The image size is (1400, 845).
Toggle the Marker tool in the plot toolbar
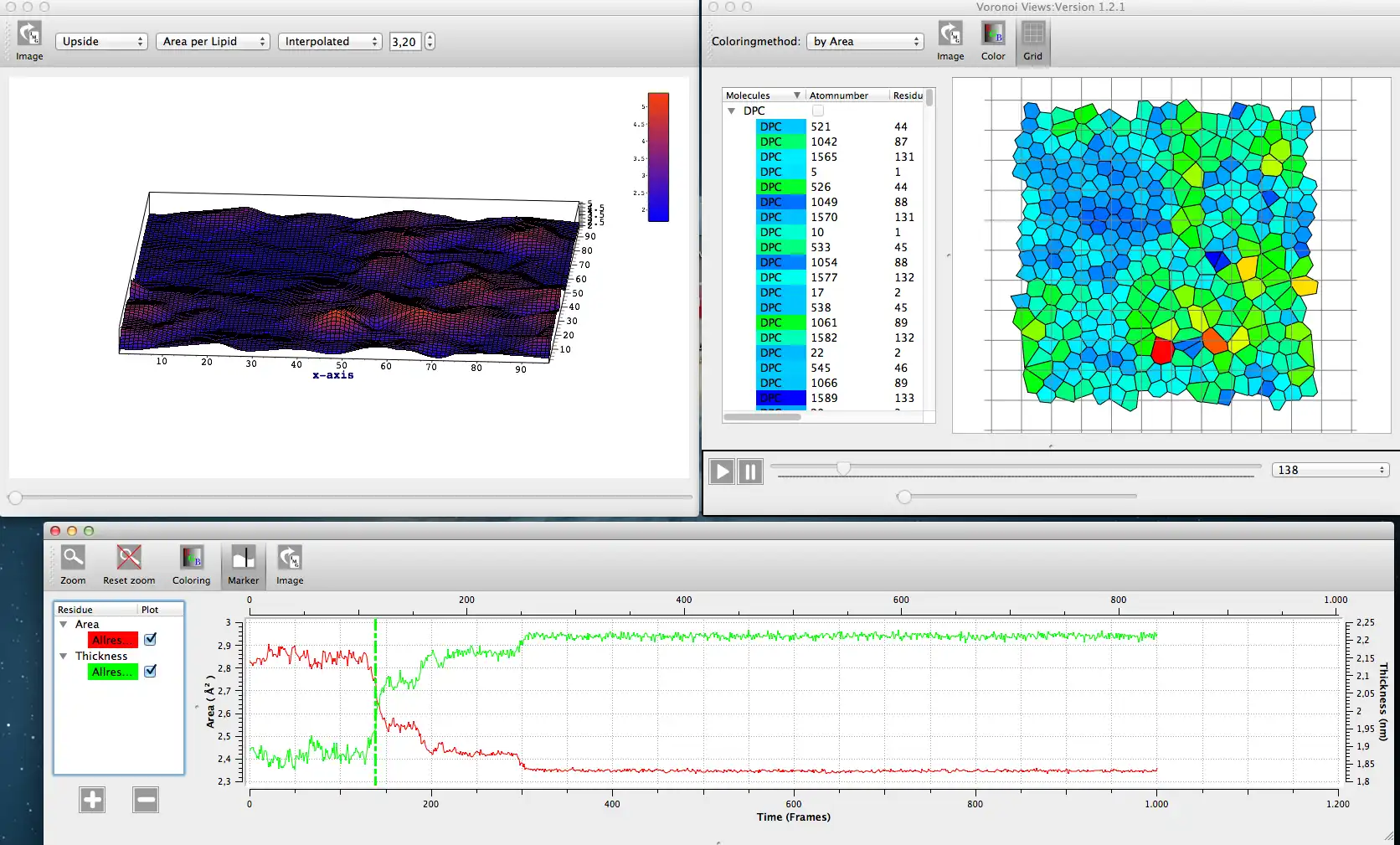click(x=244, y=558)
